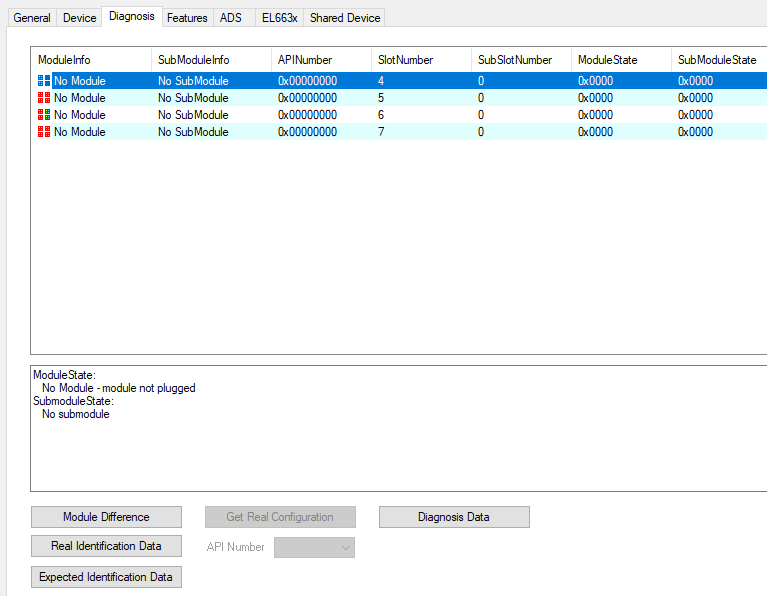This screenshot has width=767, height=596.
Task: Click the module icon in slot 5 row
Action: [44, 98]
